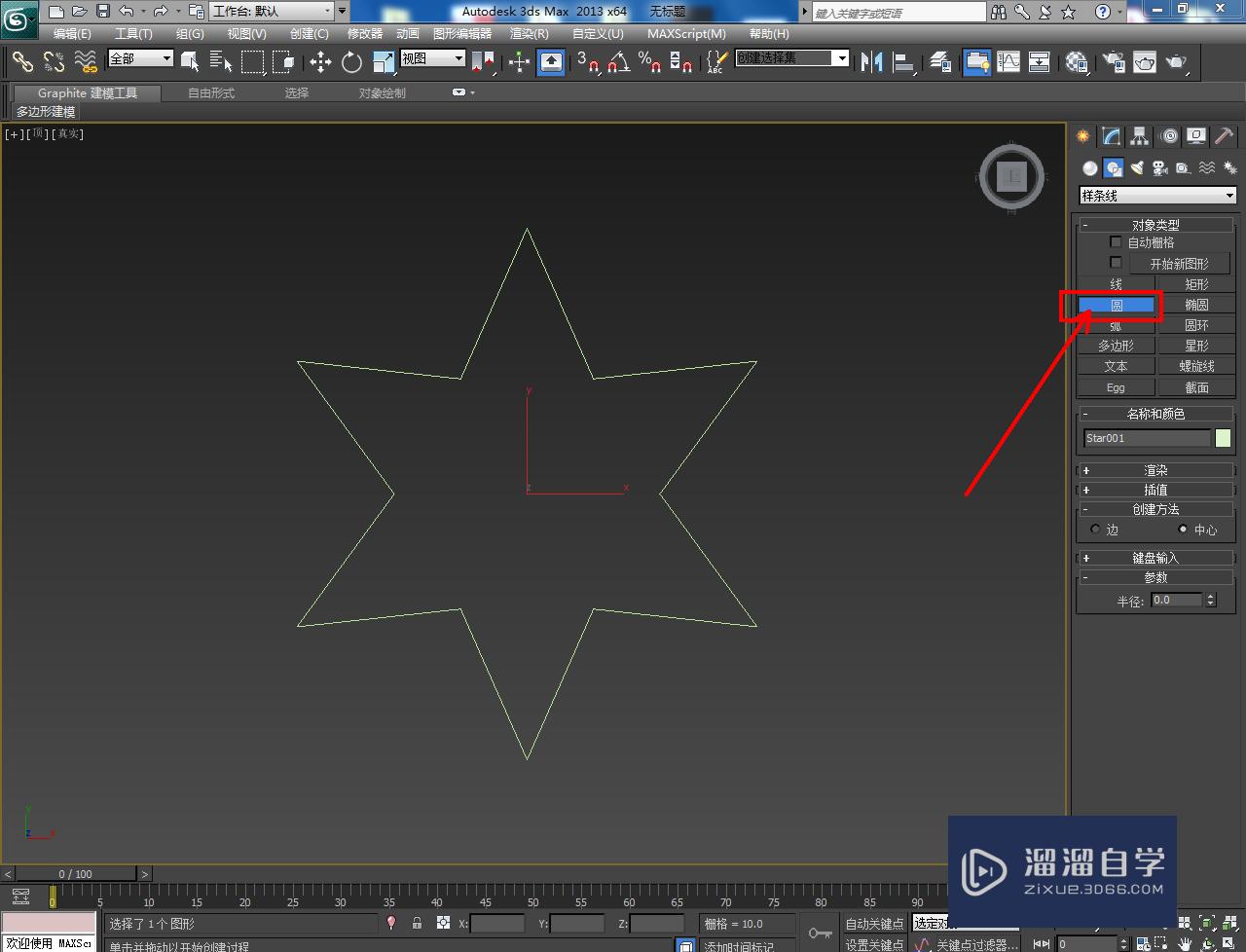The width and height of the screenshot is (1246, 952).
Task: Click the help search text field
Action: 898,13
